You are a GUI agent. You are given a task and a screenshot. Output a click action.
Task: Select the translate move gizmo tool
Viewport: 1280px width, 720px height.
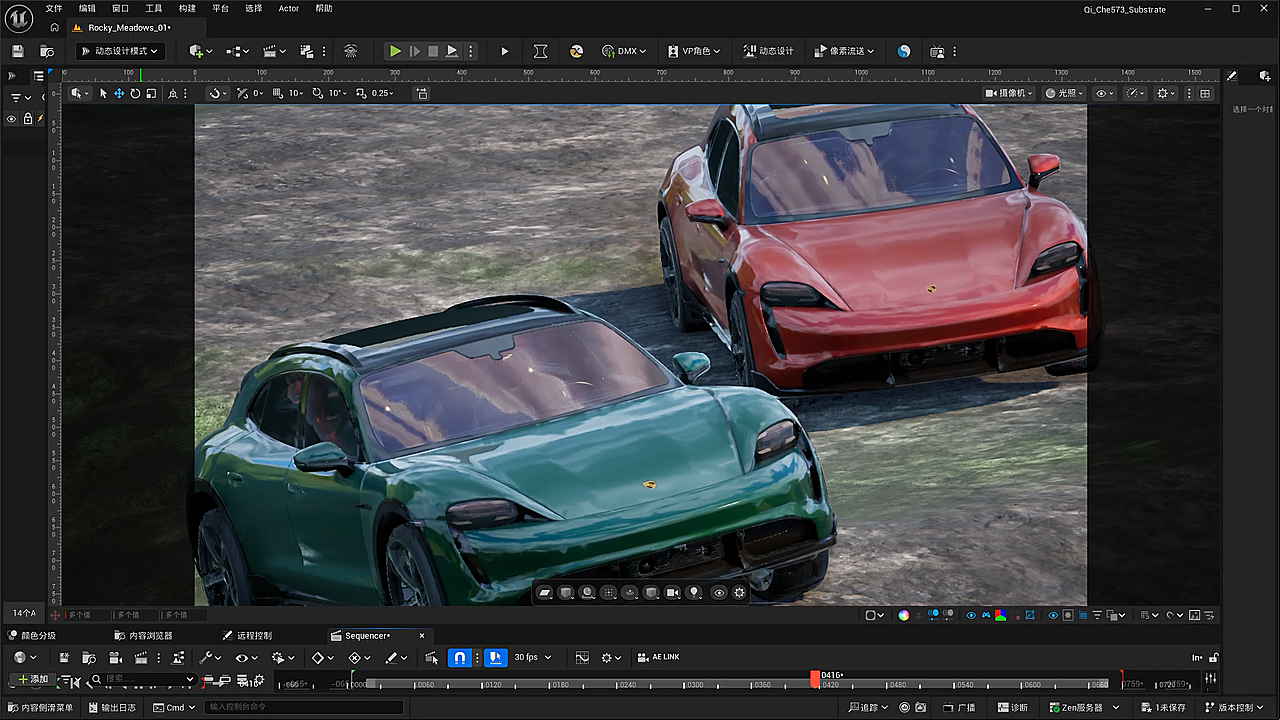point(119,93)
